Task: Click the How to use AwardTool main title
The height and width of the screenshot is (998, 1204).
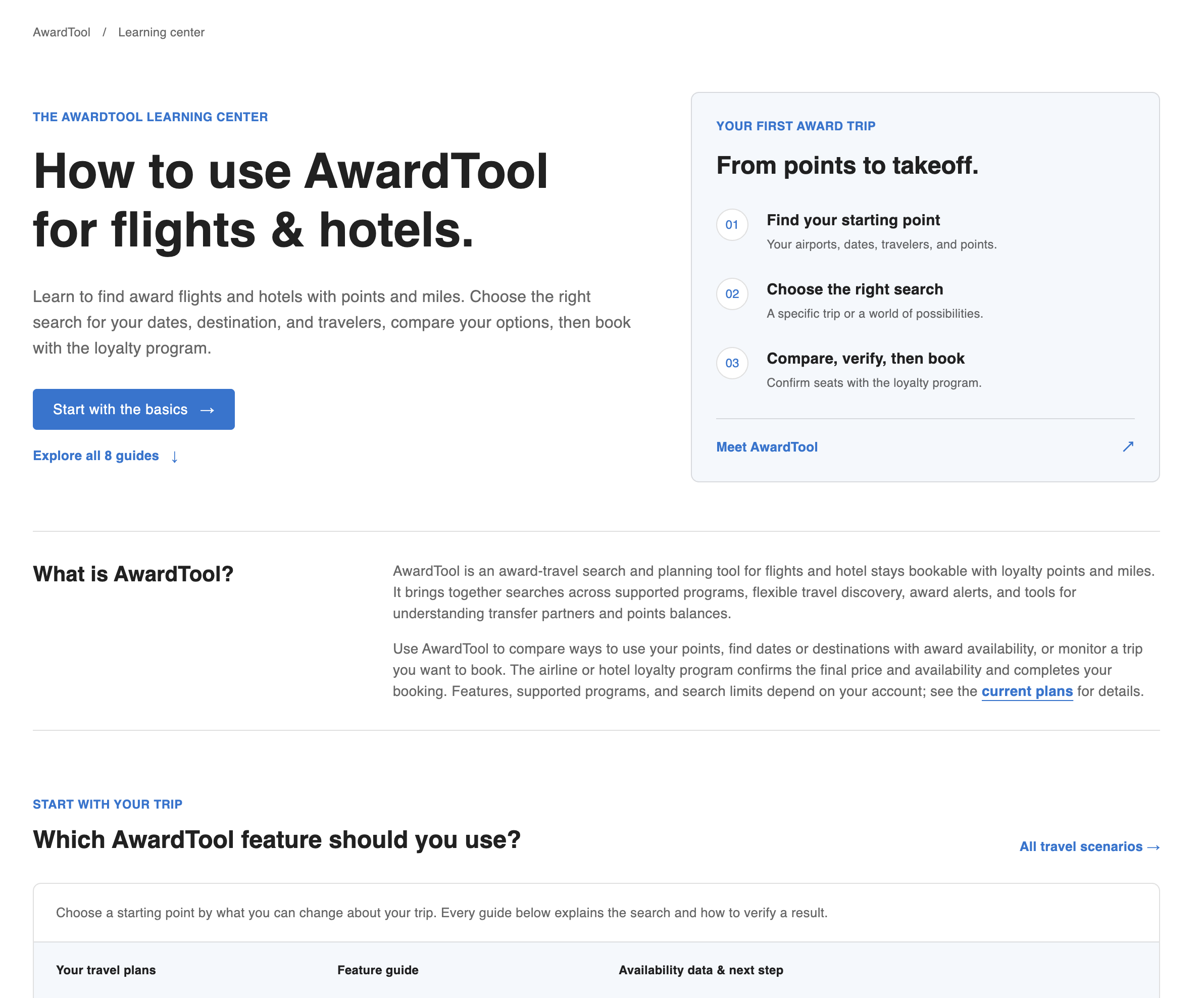Action: coord(290,201)
